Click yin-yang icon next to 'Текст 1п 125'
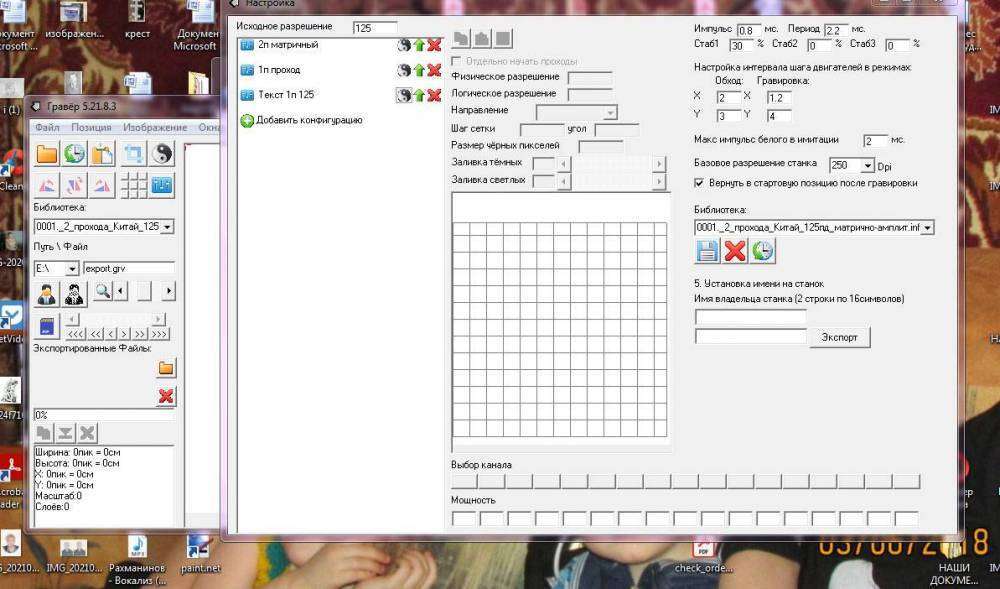1000x589 pixels. [x=404, y=95]
